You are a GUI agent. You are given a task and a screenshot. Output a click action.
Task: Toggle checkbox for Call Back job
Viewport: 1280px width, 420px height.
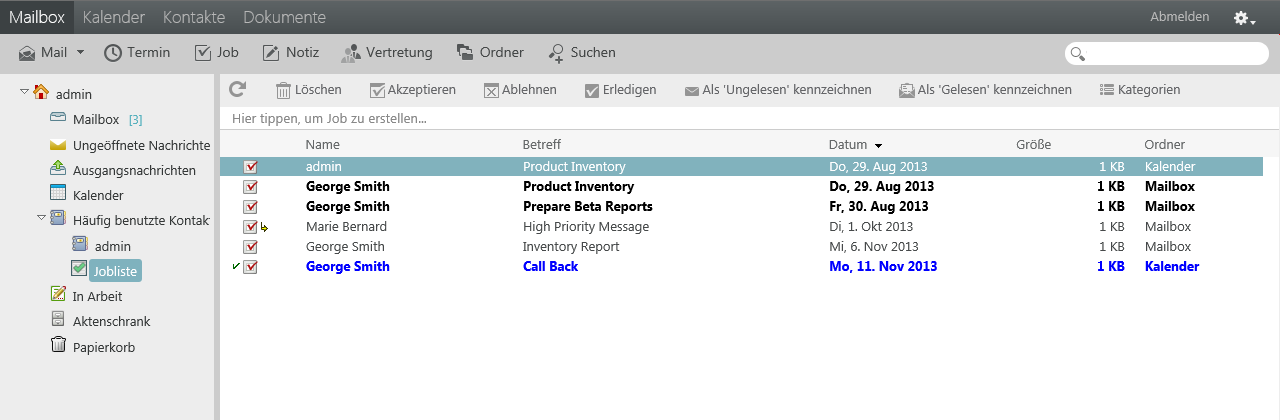(251, 267)
